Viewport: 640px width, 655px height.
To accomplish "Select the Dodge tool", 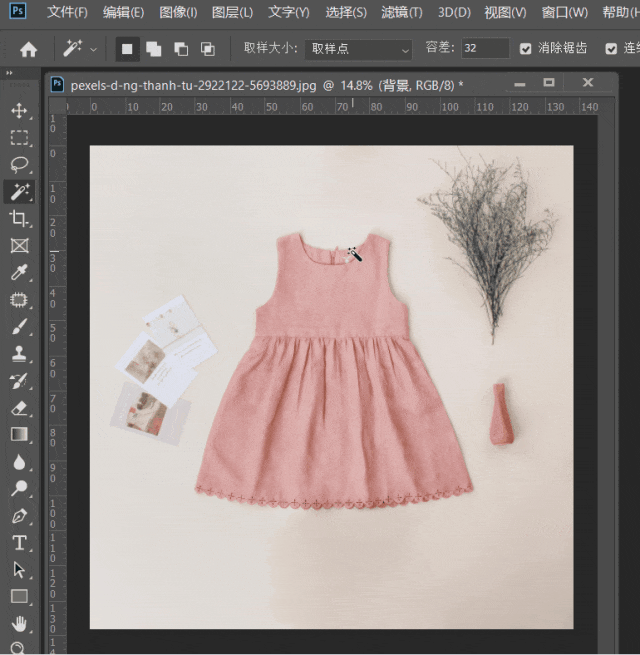I will click(x=19, y=488).
